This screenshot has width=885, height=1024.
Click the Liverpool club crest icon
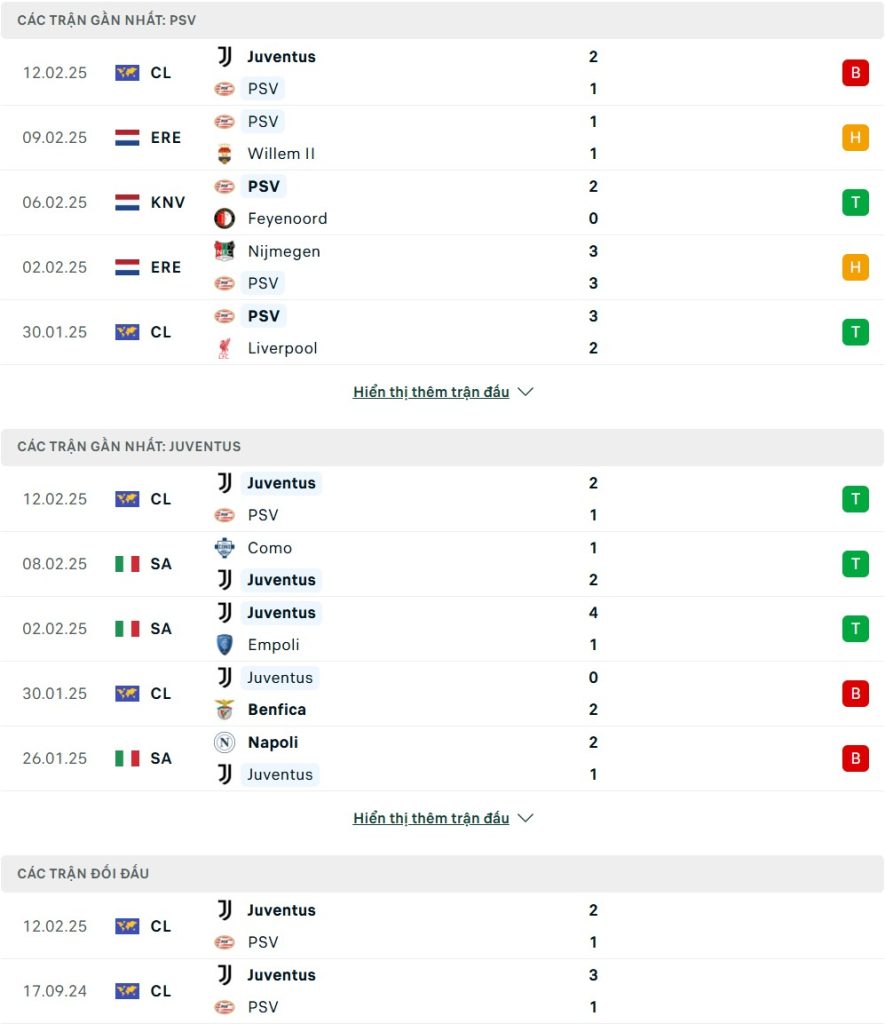[x=225, y=348]
